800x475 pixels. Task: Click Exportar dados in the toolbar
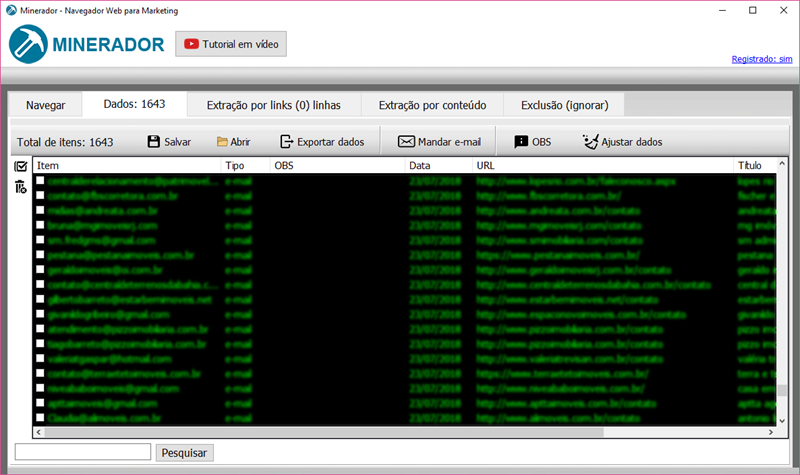point(322,142)
